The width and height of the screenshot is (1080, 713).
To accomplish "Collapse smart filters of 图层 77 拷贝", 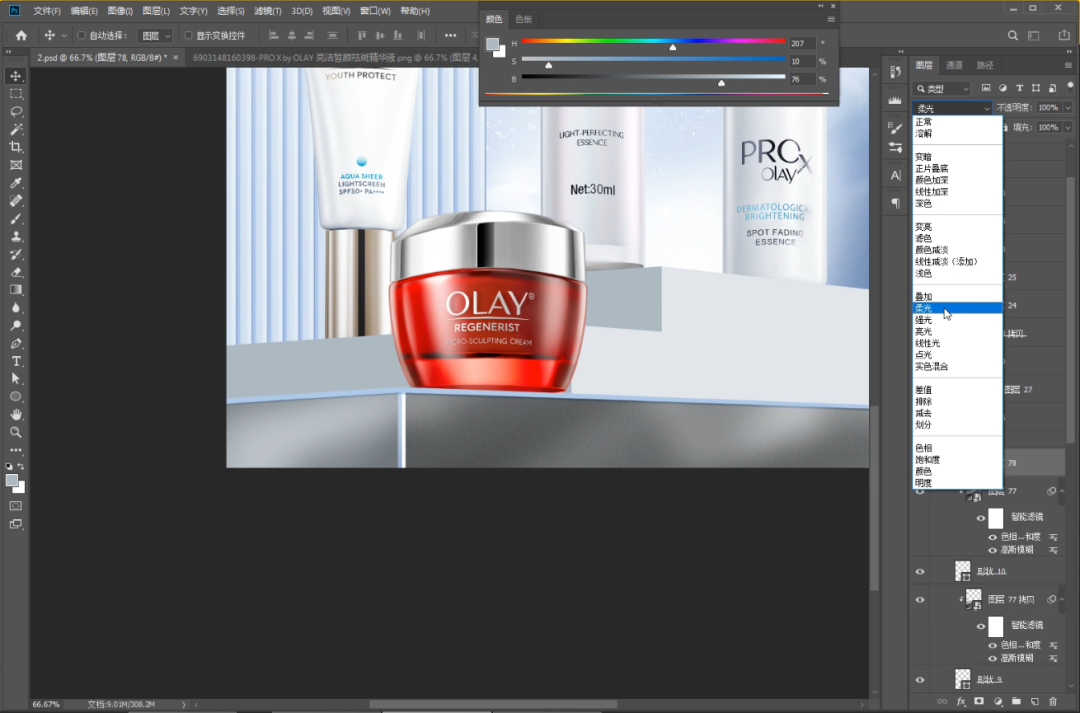I will point(1061,599).
